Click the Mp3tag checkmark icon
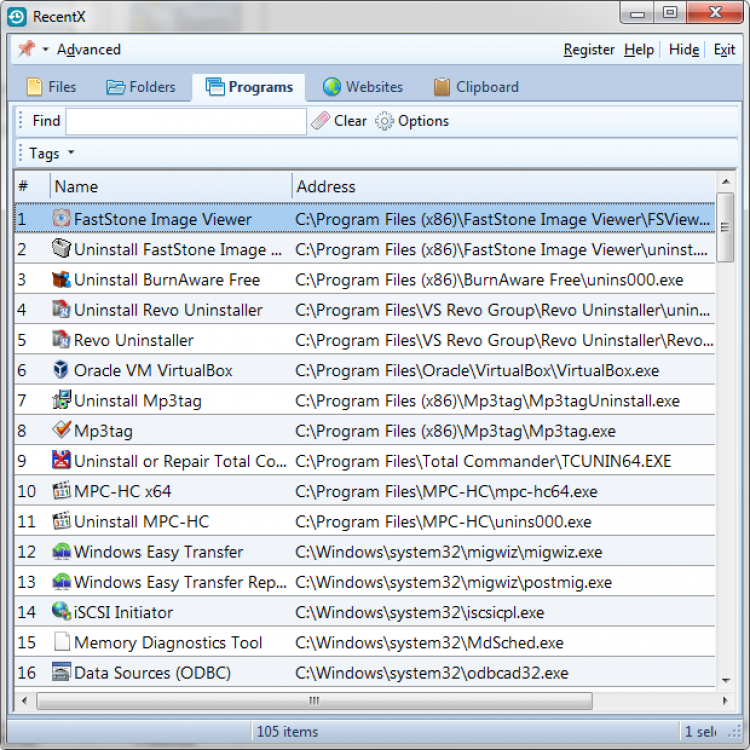 point(61,430)
